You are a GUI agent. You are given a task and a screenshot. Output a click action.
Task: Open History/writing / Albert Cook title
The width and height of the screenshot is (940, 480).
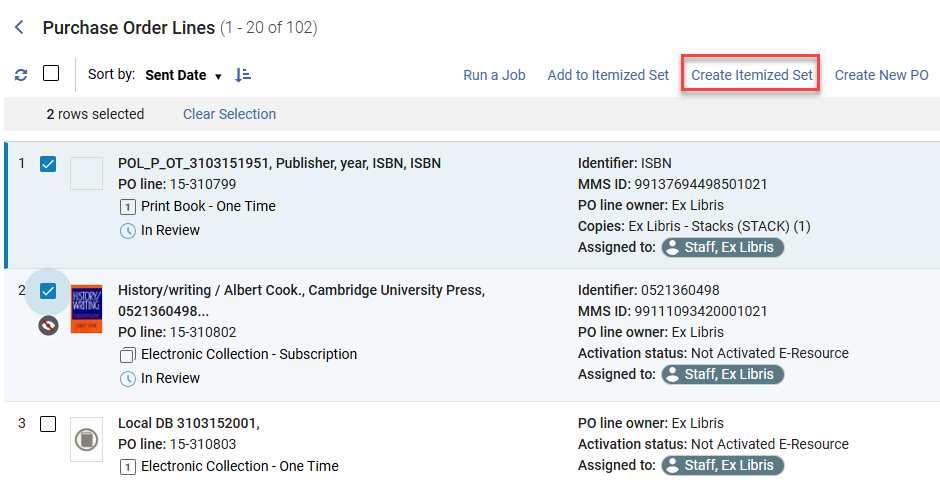tap(302, 301)
